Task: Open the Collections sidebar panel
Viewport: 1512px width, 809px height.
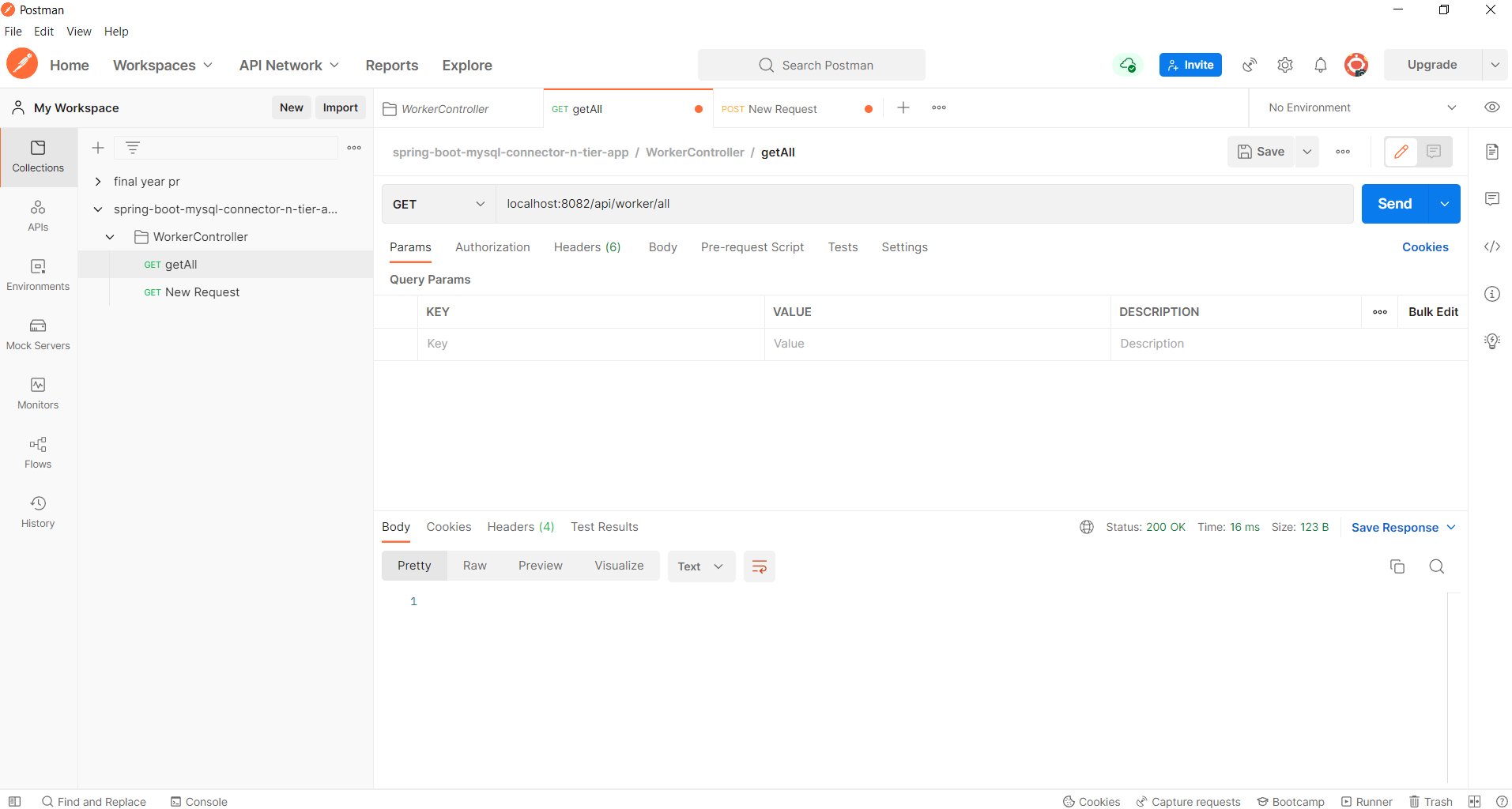Action: (x=38, y=156)
